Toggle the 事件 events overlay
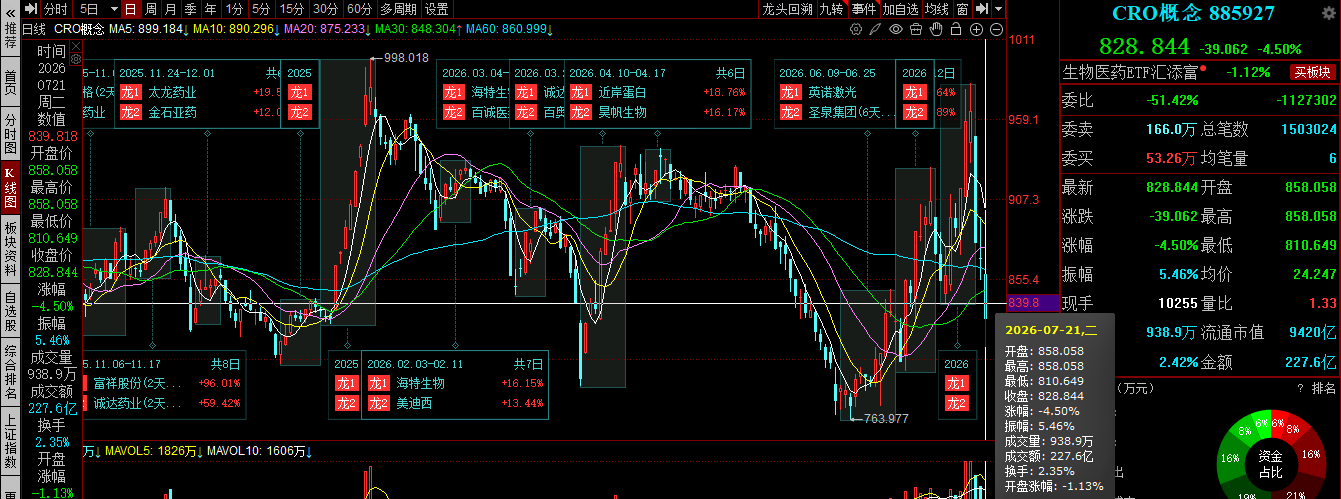 click(863, 9)
